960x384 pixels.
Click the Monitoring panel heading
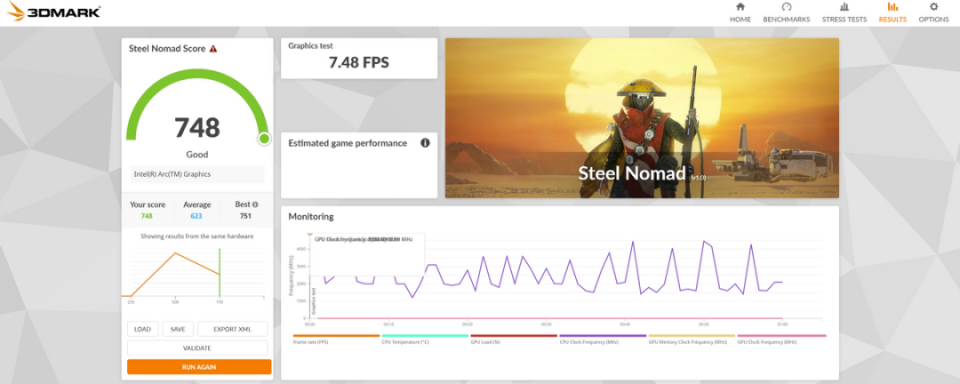[x=311, y=217]
